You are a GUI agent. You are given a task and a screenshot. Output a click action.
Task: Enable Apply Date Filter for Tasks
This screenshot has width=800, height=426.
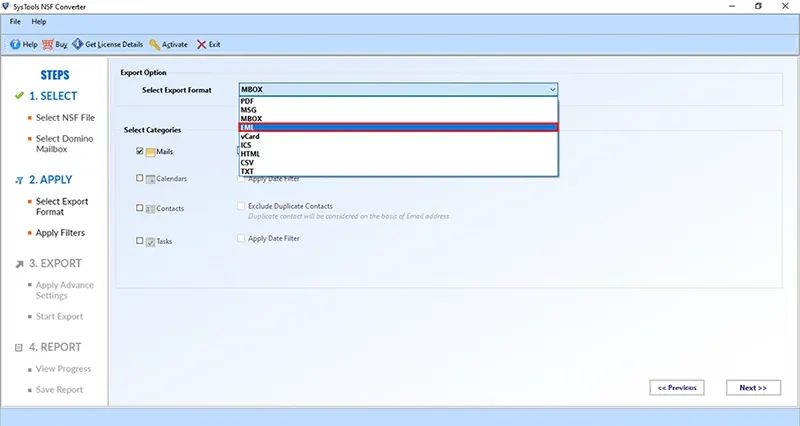(241, 238)
